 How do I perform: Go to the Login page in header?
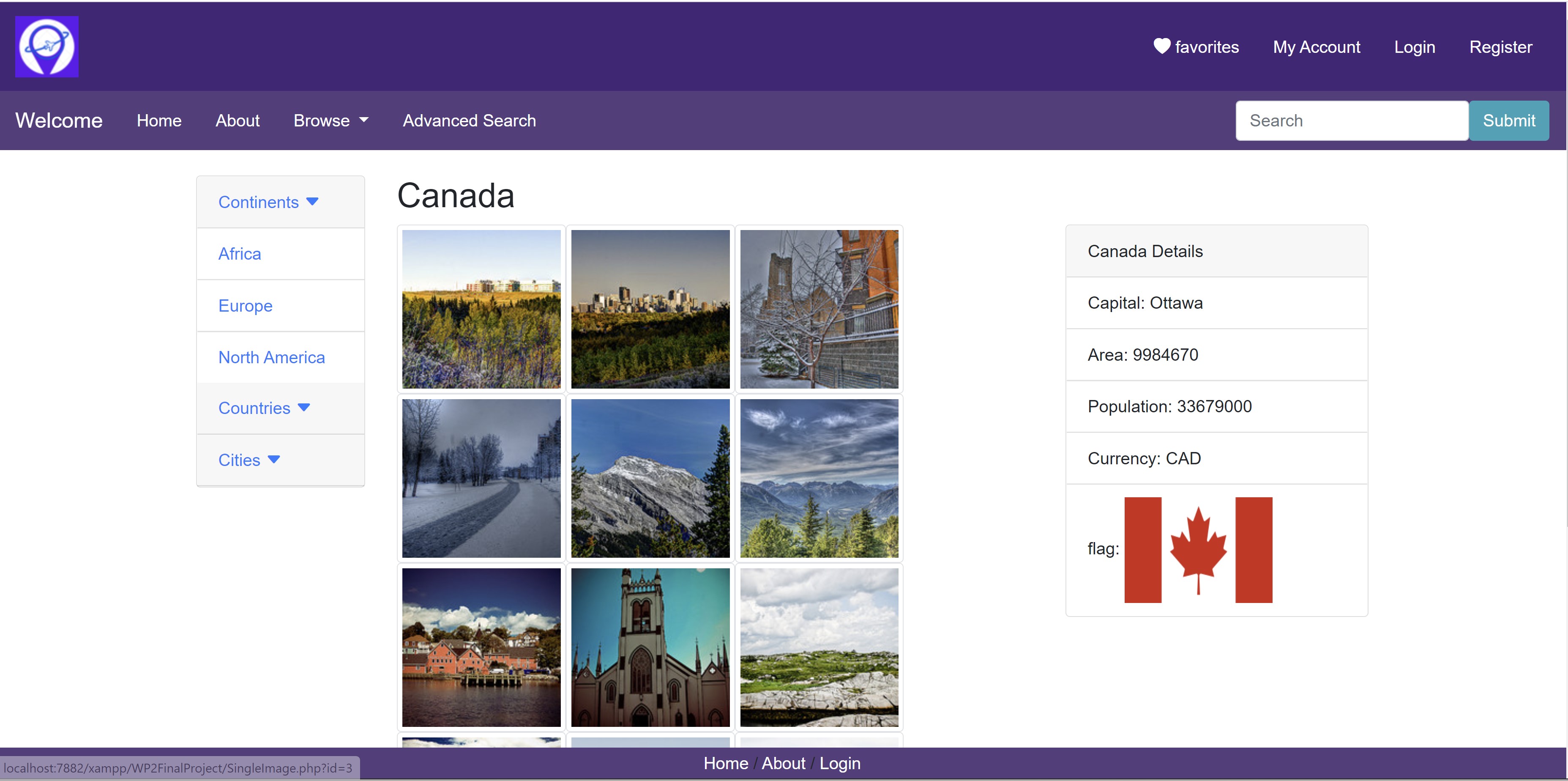coord(1415,47)
